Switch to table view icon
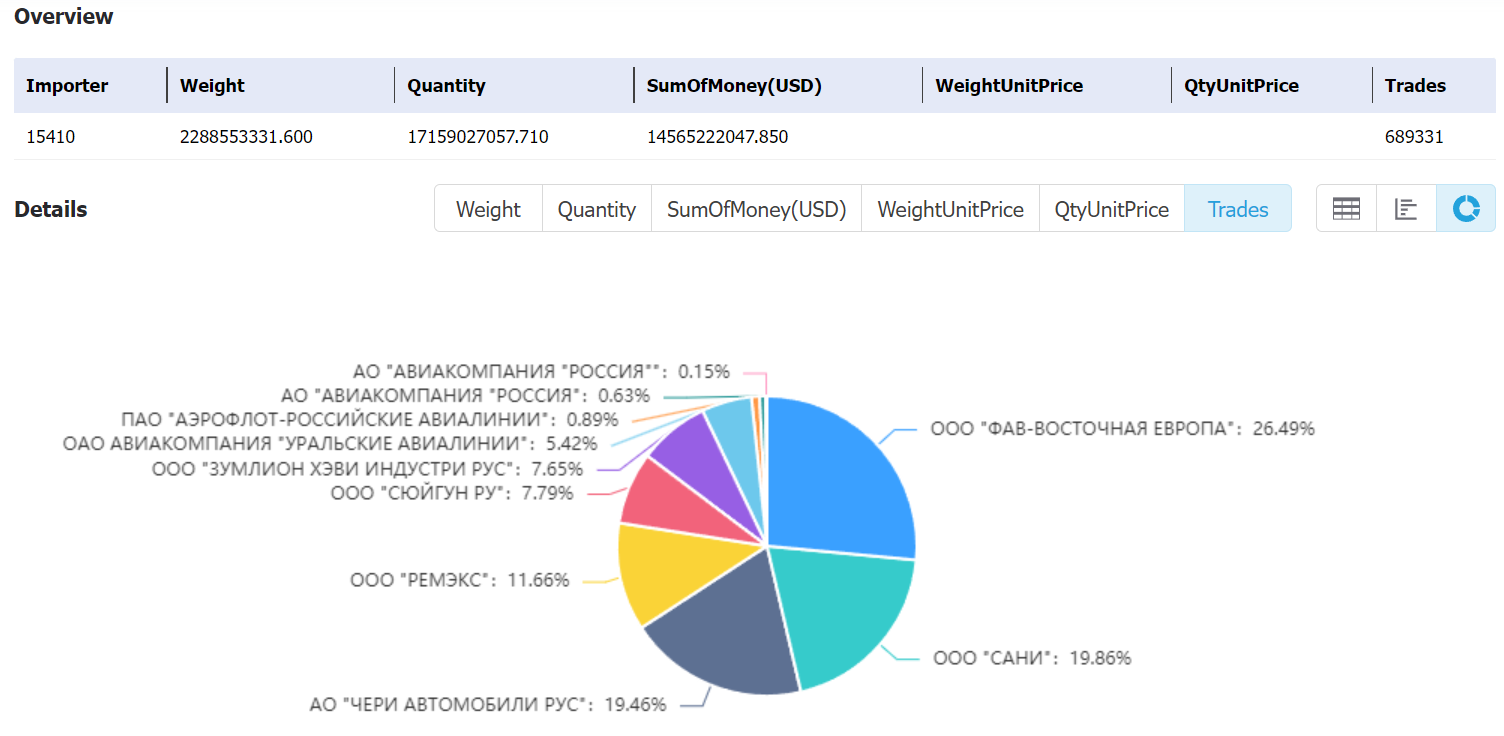This screenshot has width=1504, height=736. coord(1346,209)
